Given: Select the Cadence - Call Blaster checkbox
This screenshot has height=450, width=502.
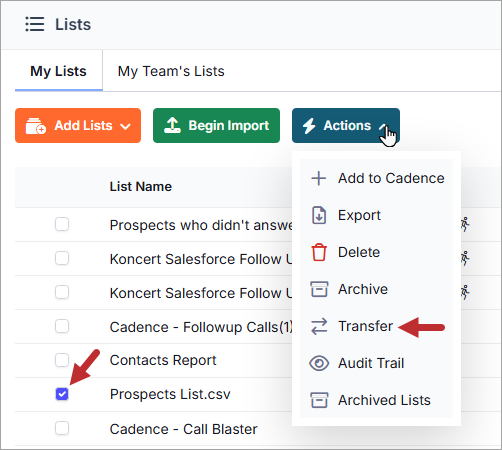Looking at the screenshot, I should click(x=62, y=428).
